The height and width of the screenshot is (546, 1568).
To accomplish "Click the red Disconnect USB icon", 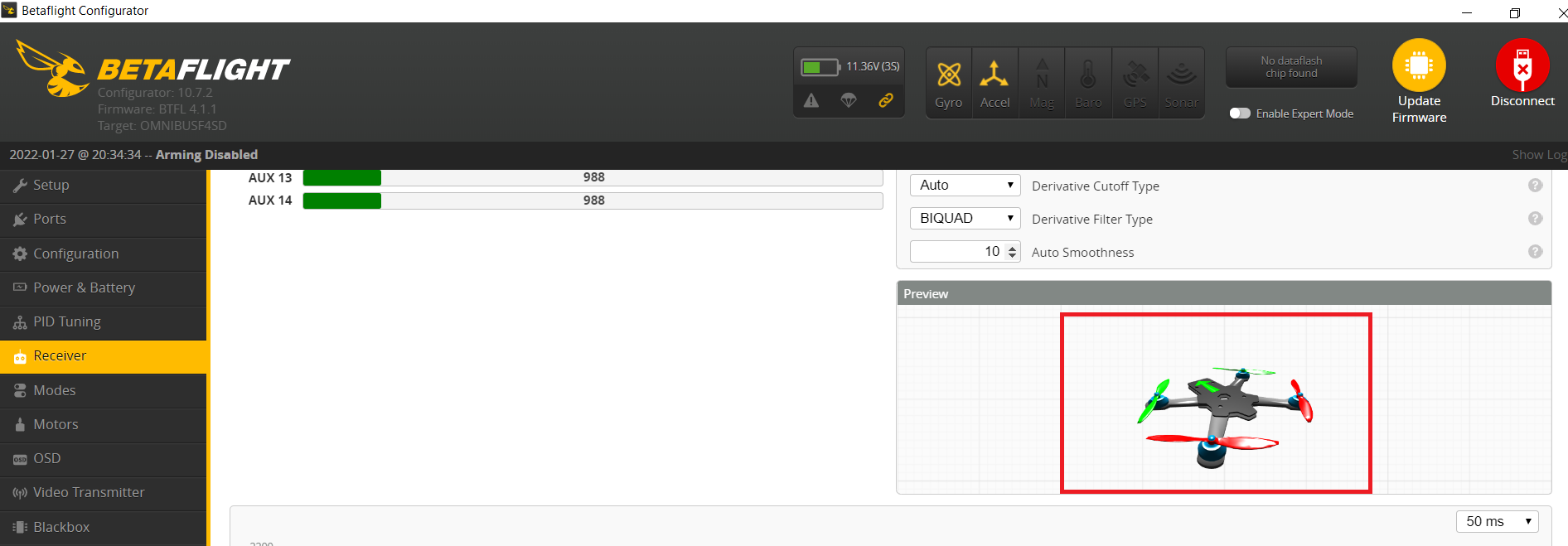I will (x=1522, y=65).
